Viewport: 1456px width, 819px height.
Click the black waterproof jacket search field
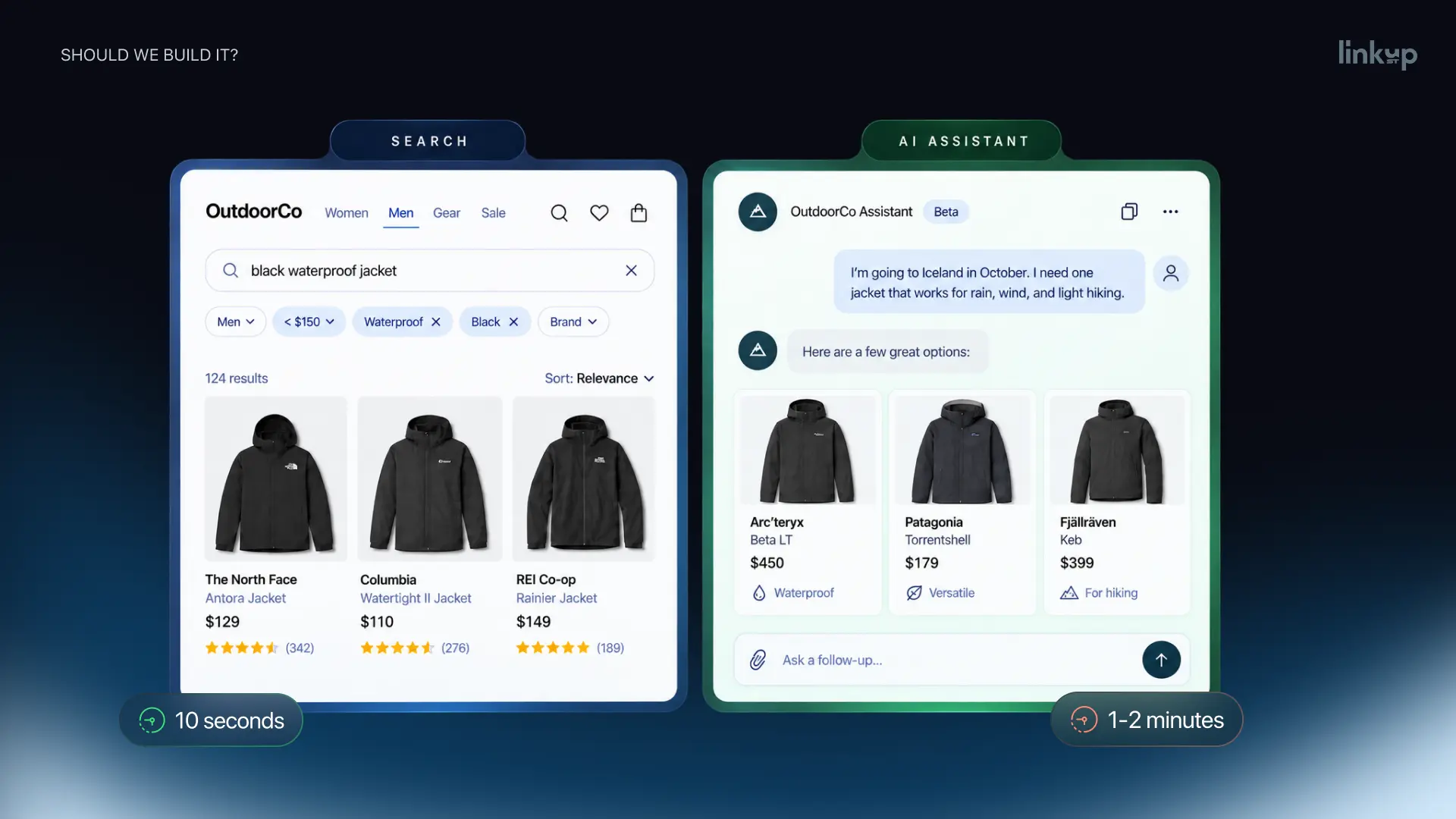[430, 271]
